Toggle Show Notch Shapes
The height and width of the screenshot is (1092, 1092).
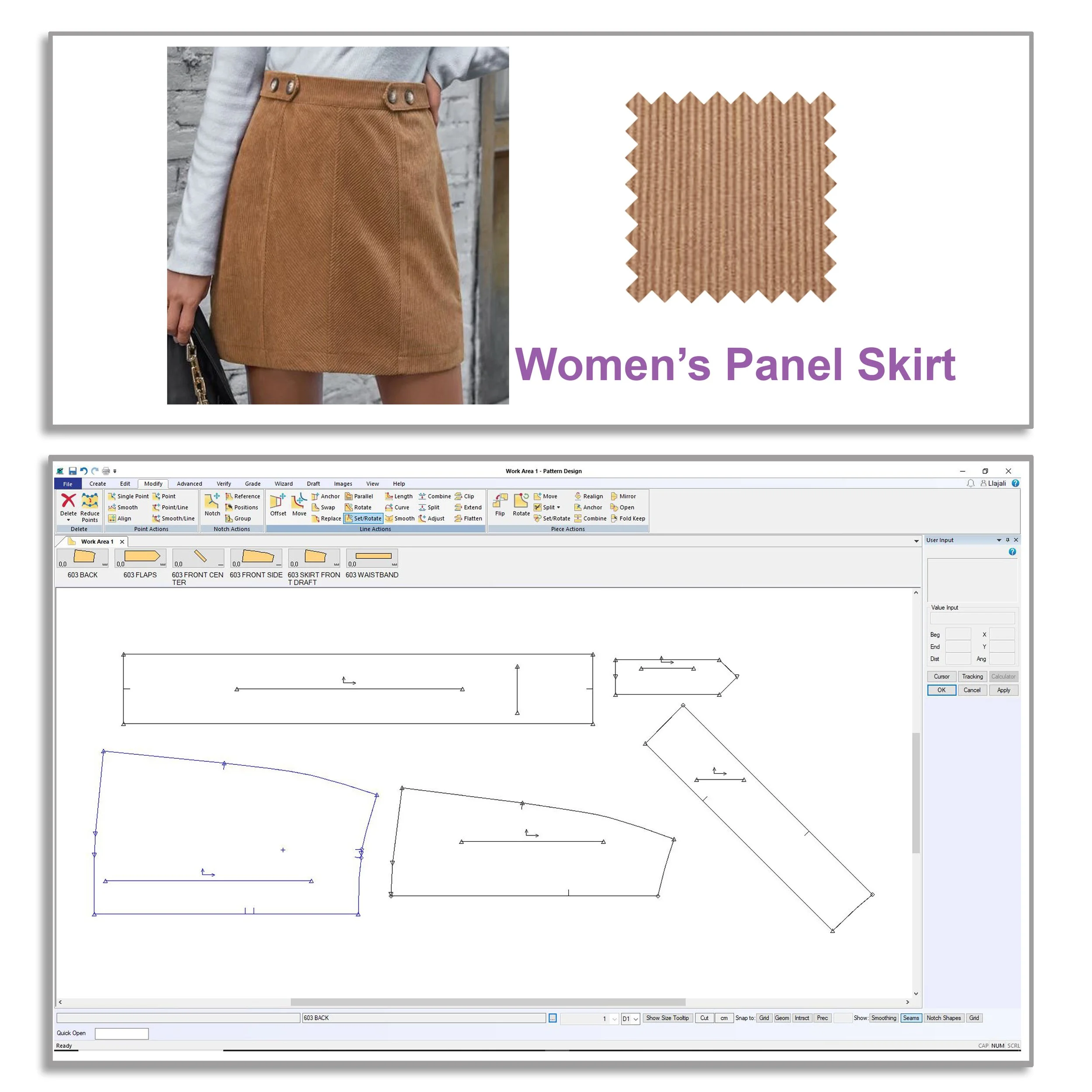point(944,1018)
